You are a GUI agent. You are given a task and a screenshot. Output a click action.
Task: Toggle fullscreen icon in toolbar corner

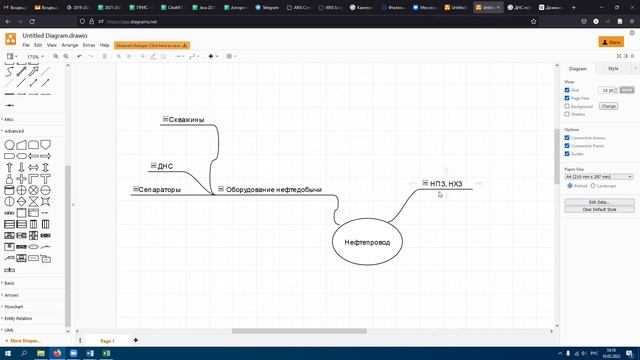click(x=619, y=56)
